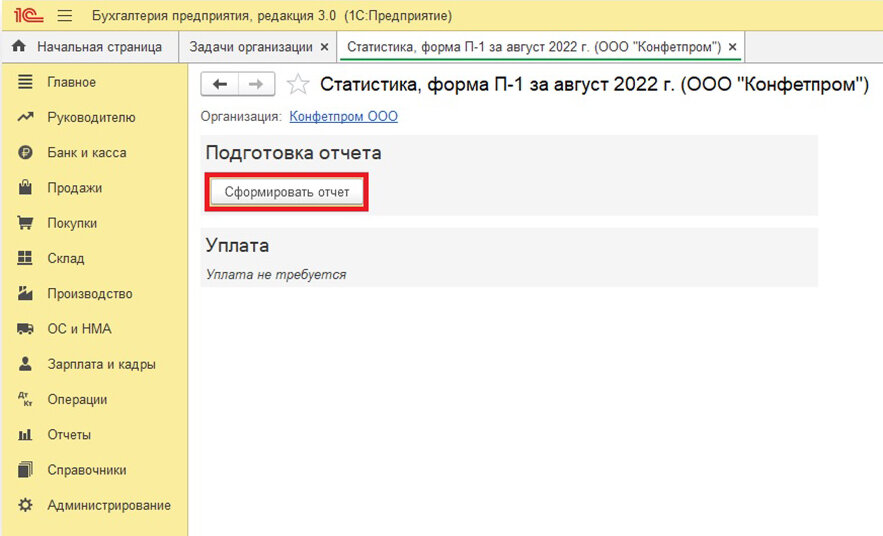Add page to favorites with star
The height and width of the screenshot is (536, 883).
(298, 84)
